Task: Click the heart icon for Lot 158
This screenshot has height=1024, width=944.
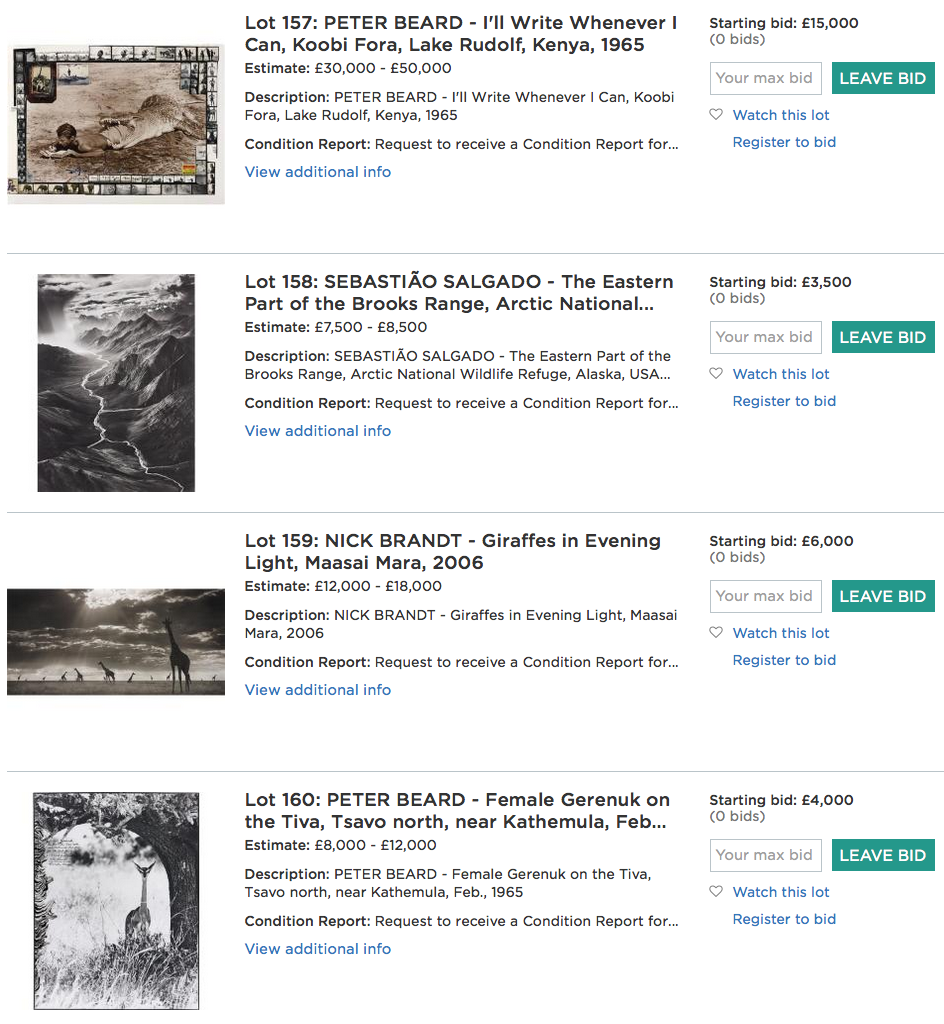Action: coord(716,374)
